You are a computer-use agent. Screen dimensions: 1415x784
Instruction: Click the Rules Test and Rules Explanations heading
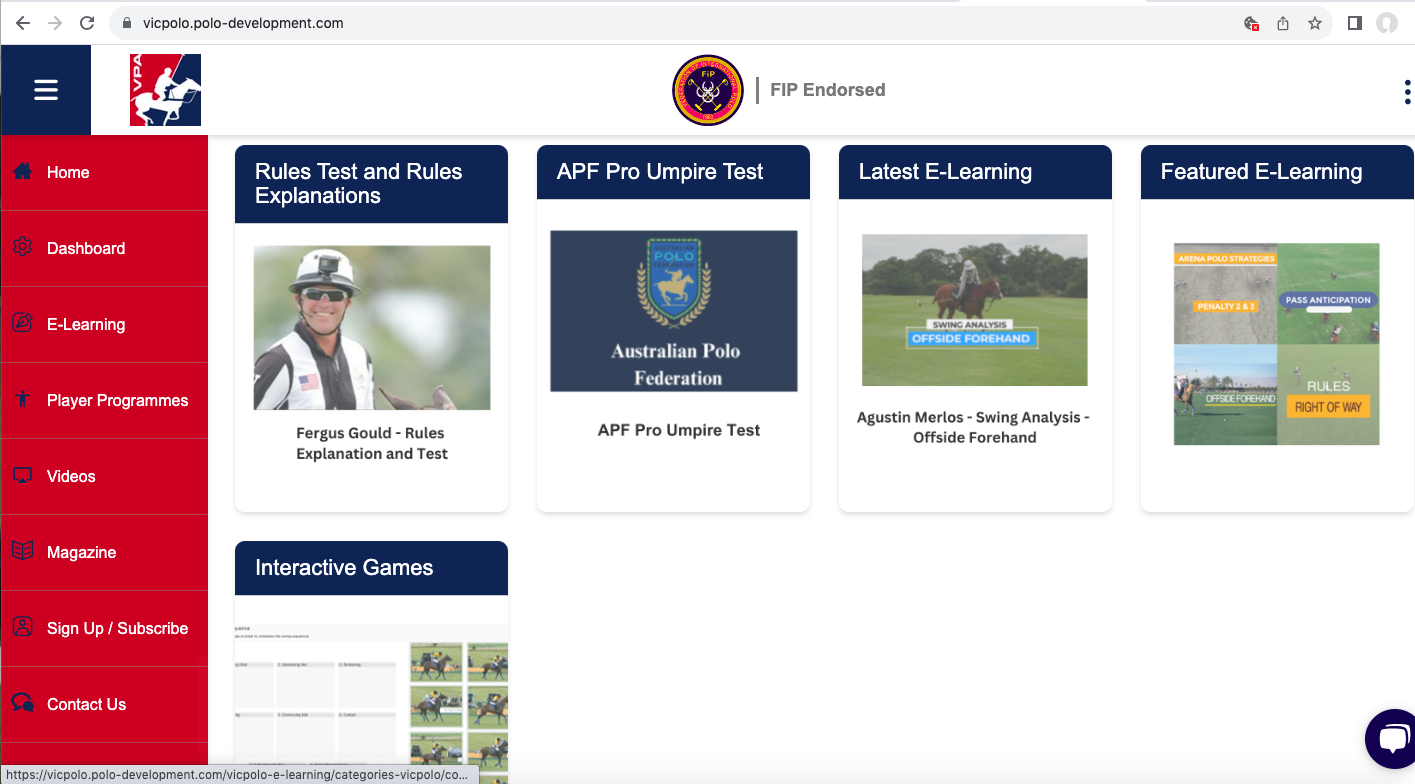click(x=359, y=184)
